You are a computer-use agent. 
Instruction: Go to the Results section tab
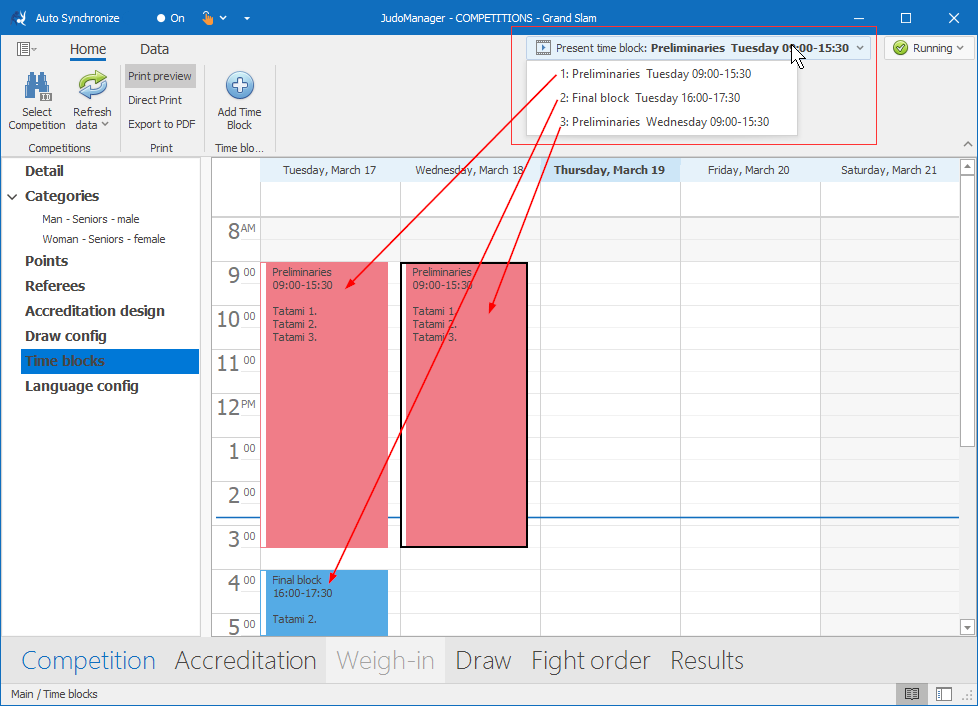tap(707, 660)
